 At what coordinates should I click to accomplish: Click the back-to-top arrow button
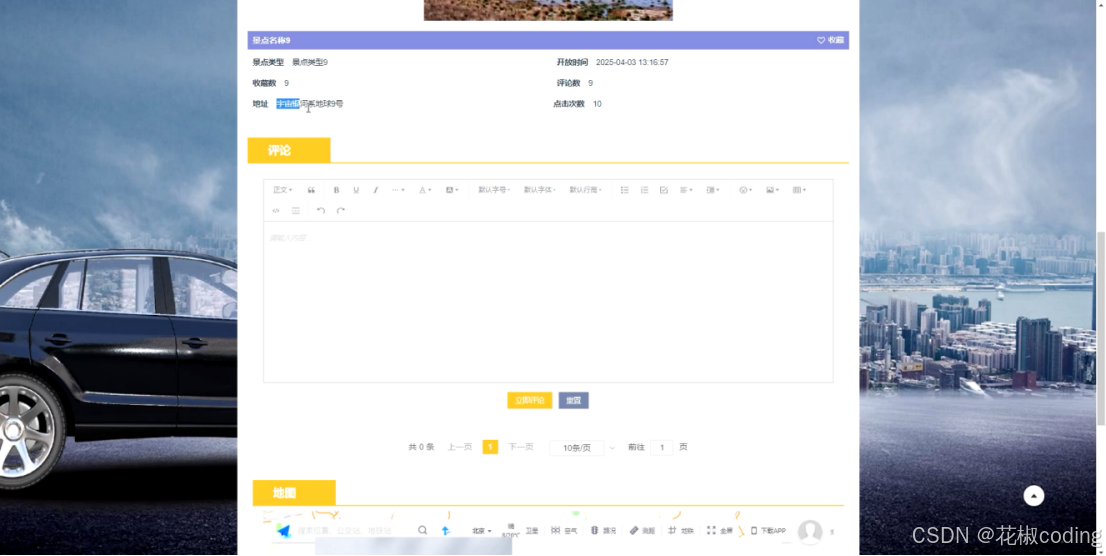pyautogui.click(x=1034, y=496)
